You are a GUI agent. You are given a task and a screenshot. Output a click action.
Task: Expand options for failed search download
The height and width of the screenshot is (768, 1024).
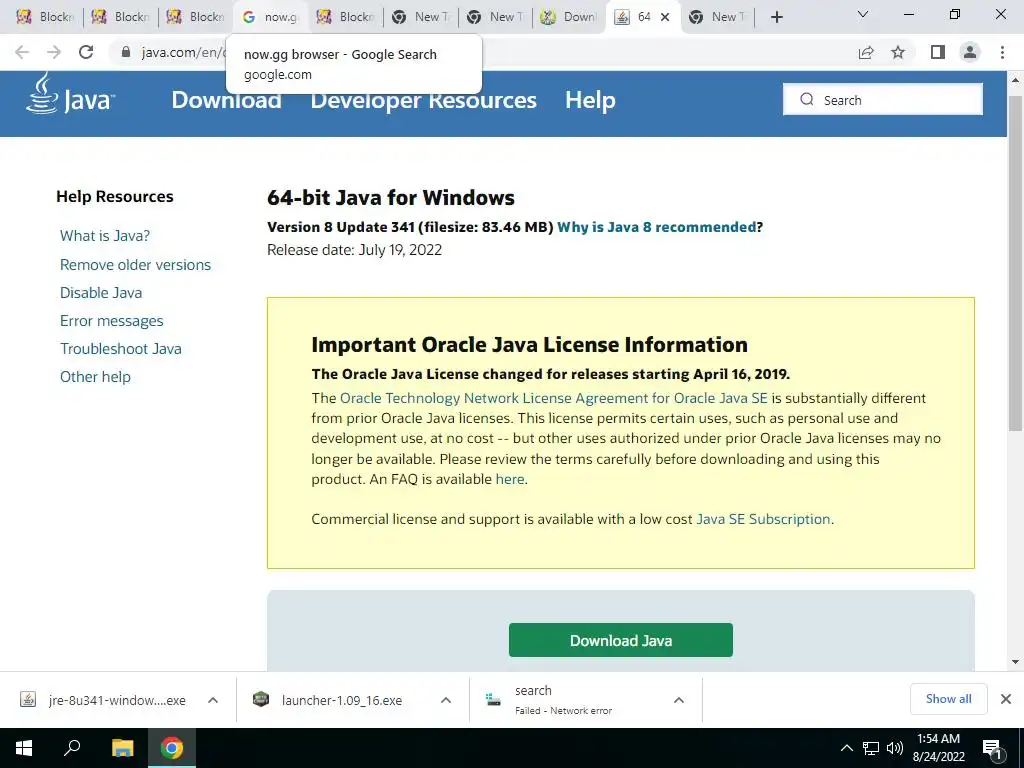[679, 700]
